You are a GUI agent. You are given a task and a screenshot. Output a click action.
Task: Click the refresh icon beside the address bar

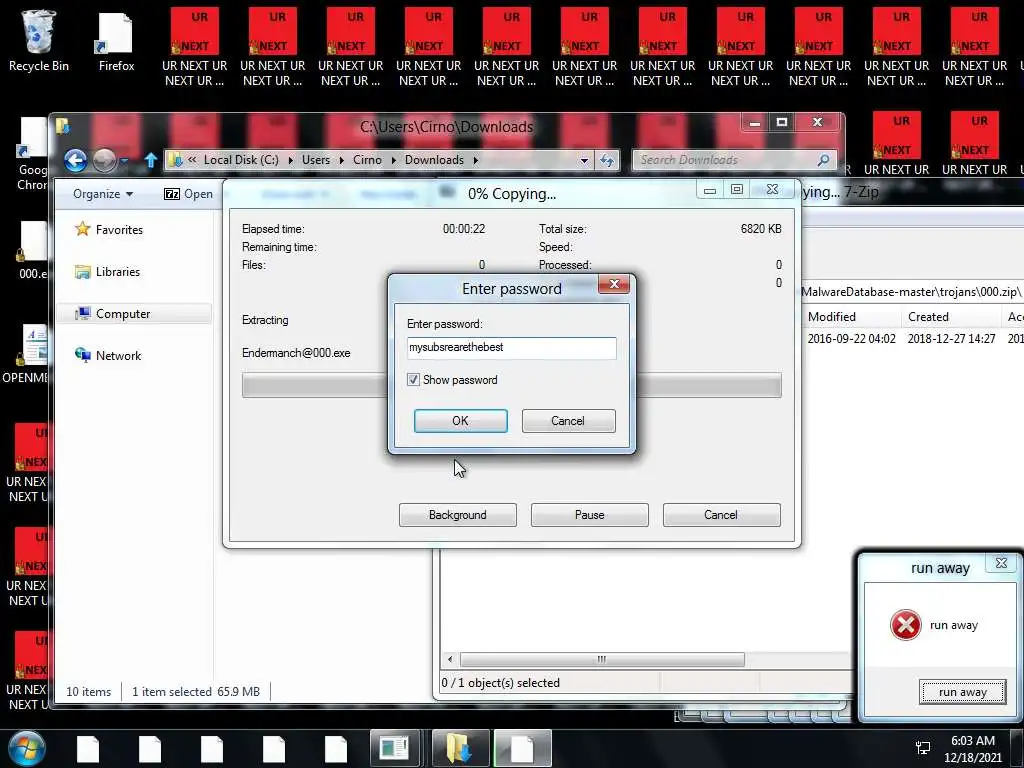pyautogui.click(x=607, y=160)
